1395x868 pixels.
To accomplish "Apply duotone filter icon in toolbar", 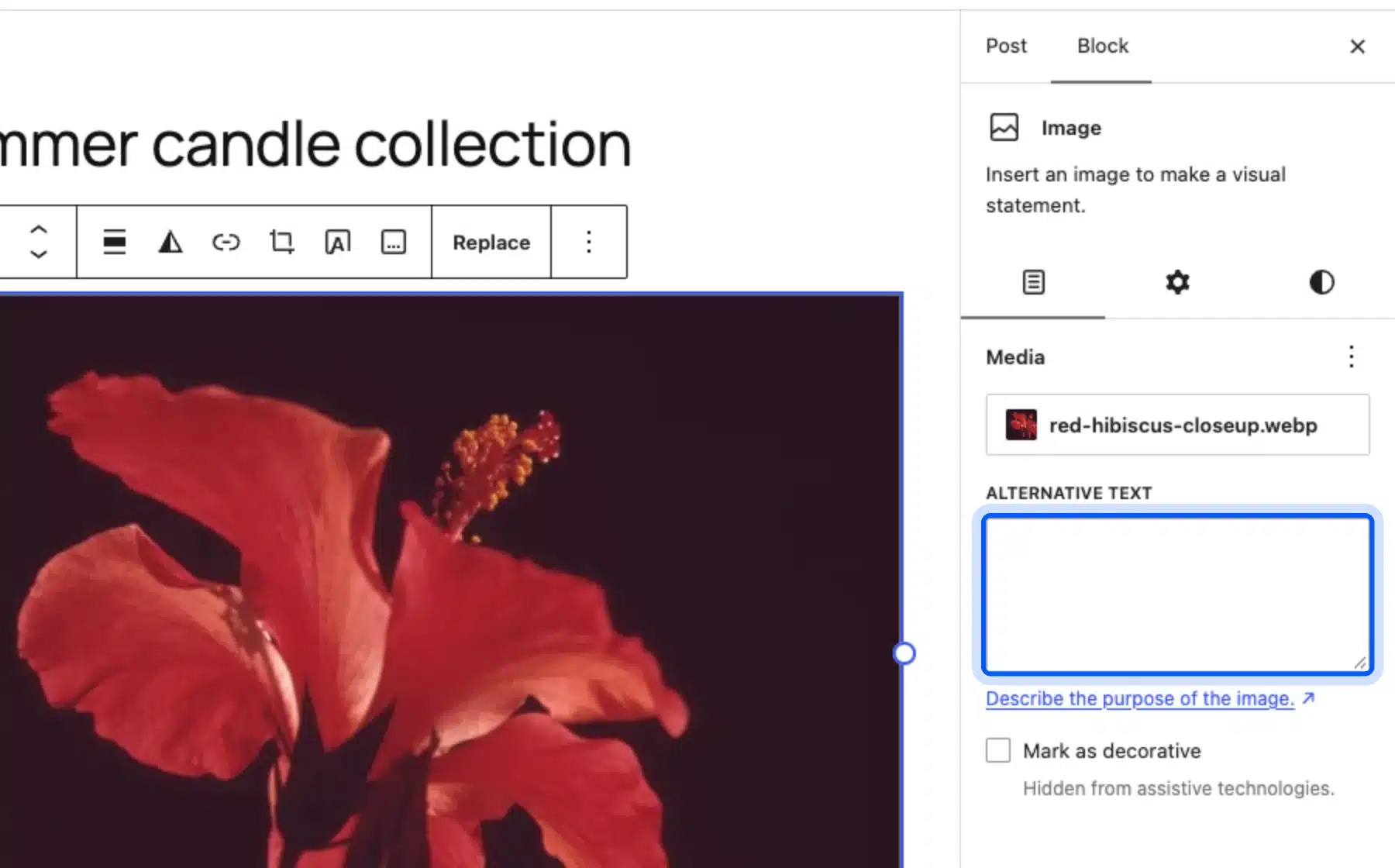I will tap(170, 243).
